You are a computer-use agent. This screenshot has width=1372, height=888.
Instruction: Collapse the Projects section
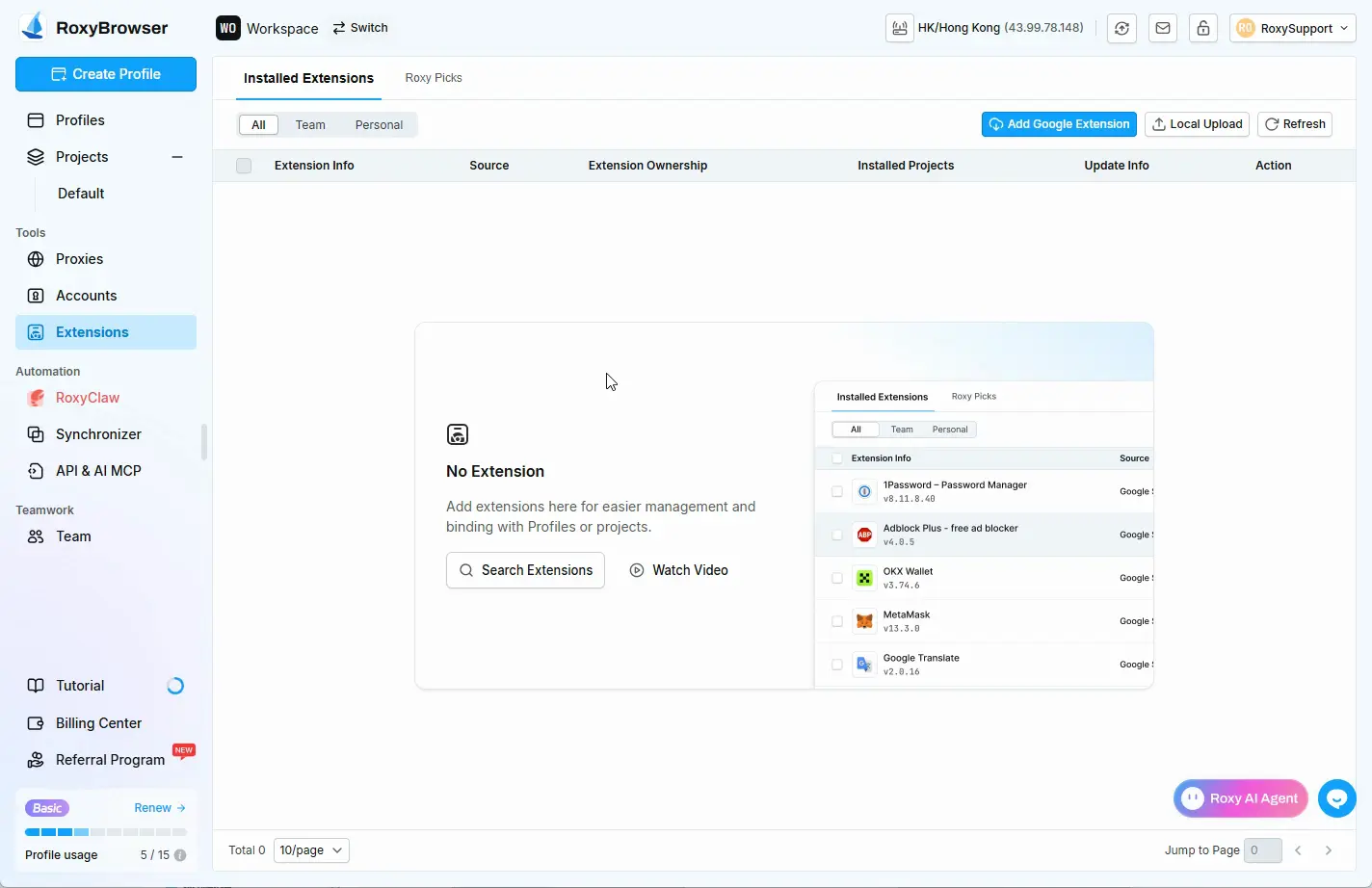tap(177, 157)
